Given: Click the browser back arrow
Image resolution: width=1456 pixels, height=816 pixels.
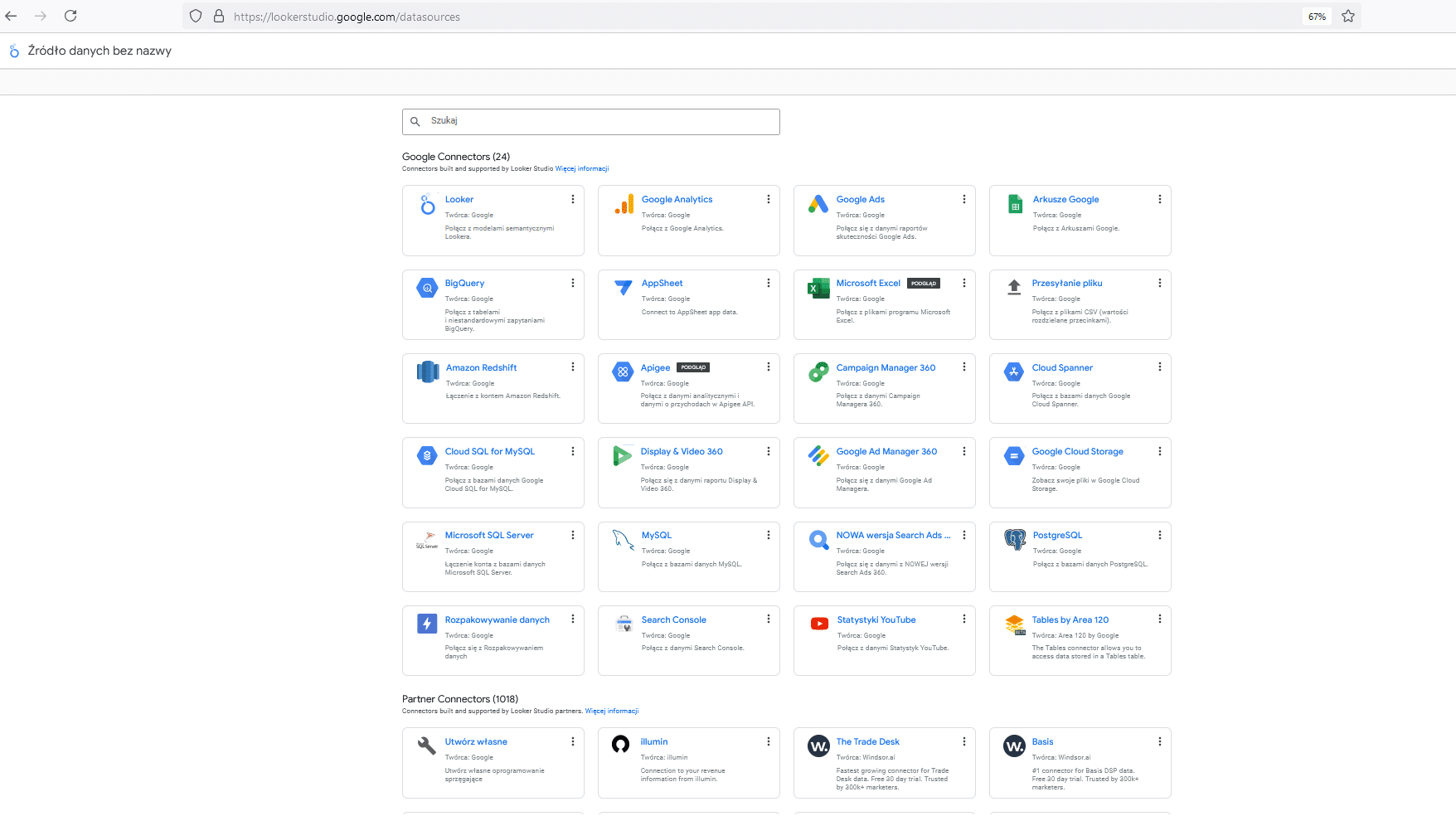Looking at the screenshot, I should pos(11,16).
